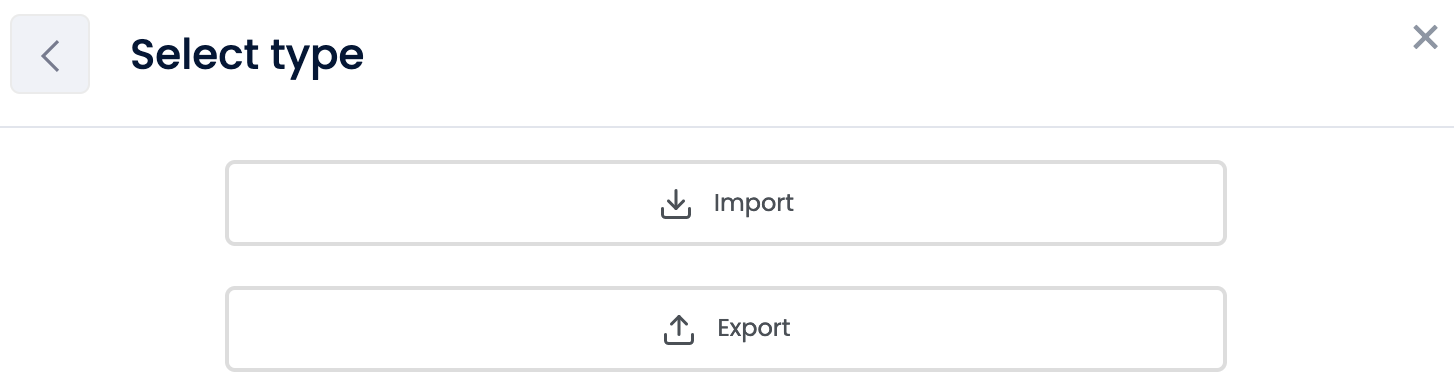Click the Export text label

754,328
